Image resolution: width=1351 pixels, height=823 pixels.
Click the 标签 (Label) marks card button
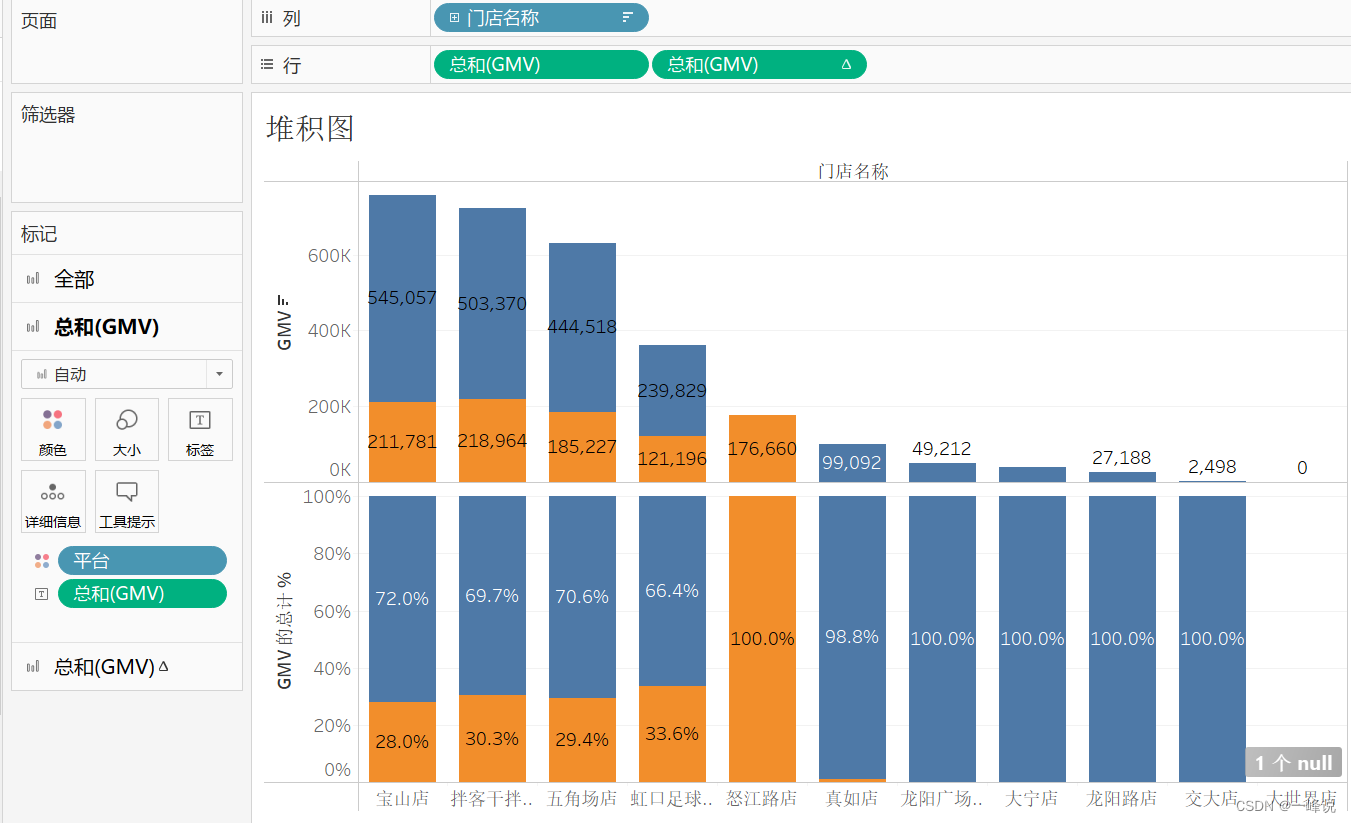[x=200, y=430]
